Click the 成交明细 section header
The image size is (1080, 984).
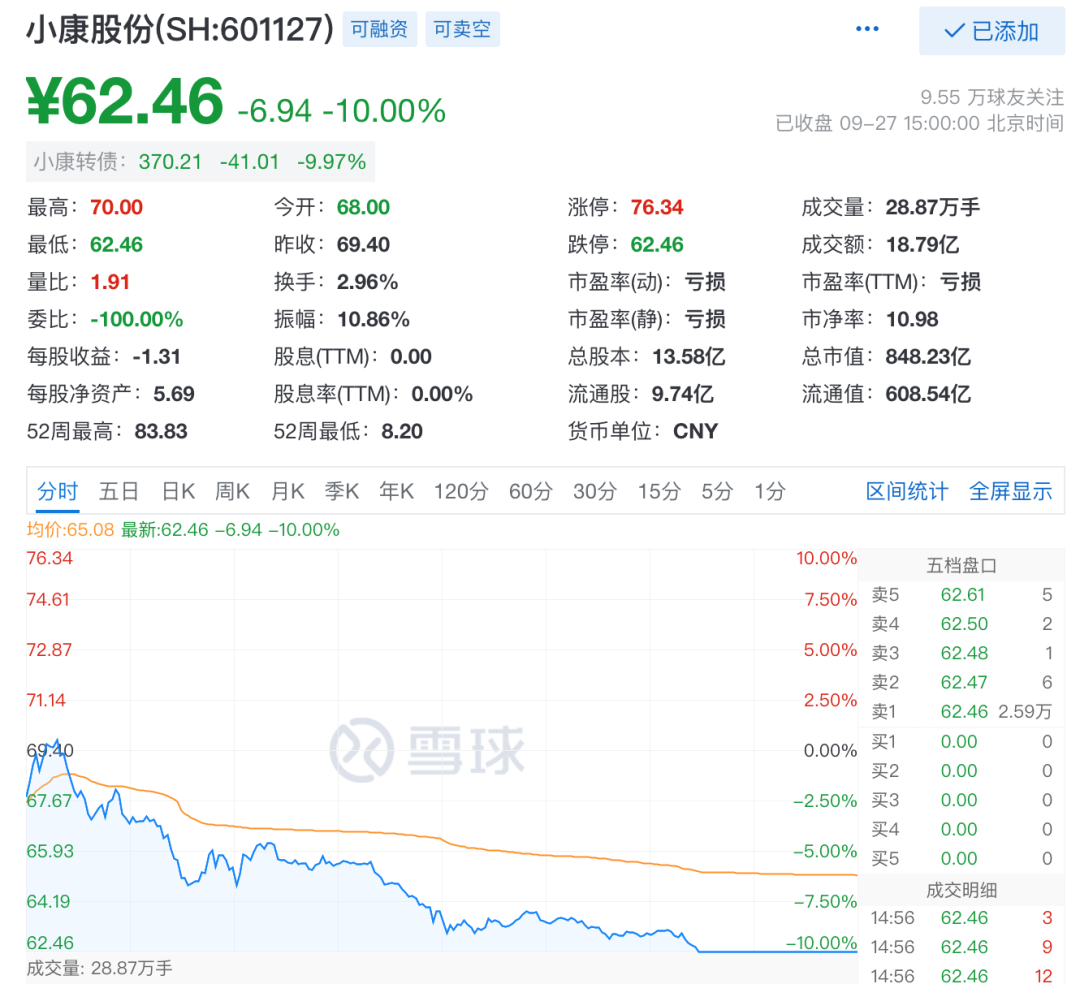pyautogui.click(x=962, y=890)
